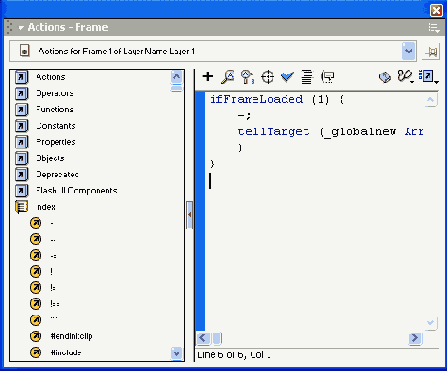Click the script pane scroll up arrow
Image resolution: width=447 pixels, height=371 pixels.
click(x=431, y=99)
